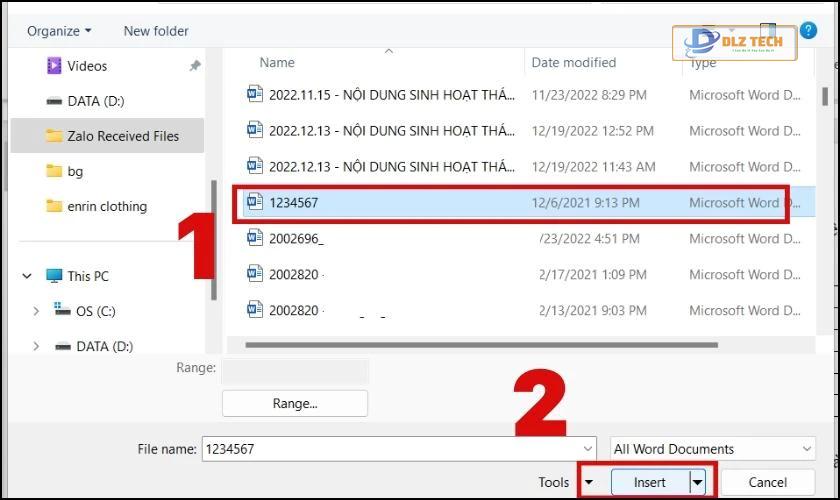The height and width of the screenshot is (500, 840).
Task: Click the vertical scrollbar of the file list
Action: (x=825, y=96)
